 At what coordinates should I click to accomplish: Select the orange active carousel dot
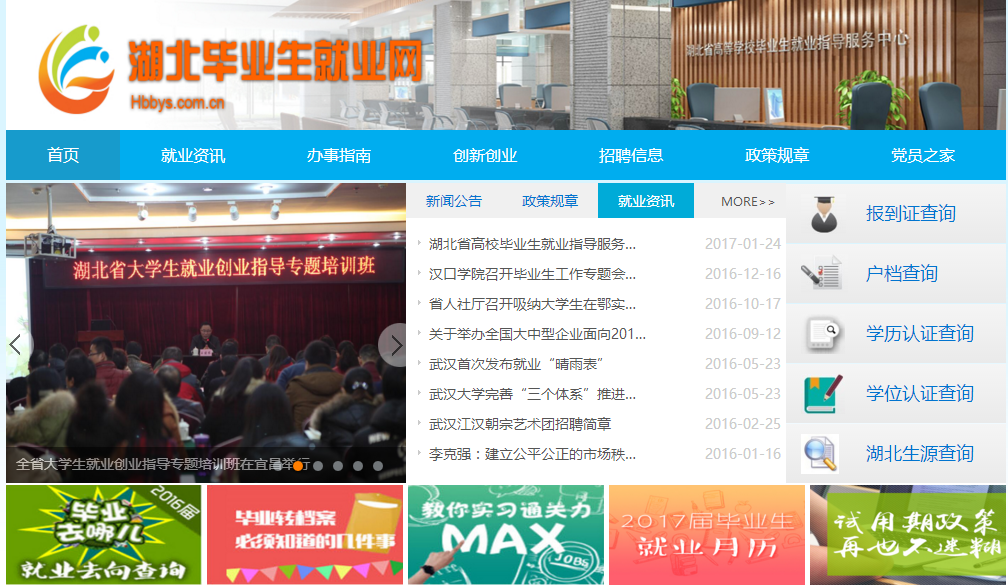click(x=298, y=466)
